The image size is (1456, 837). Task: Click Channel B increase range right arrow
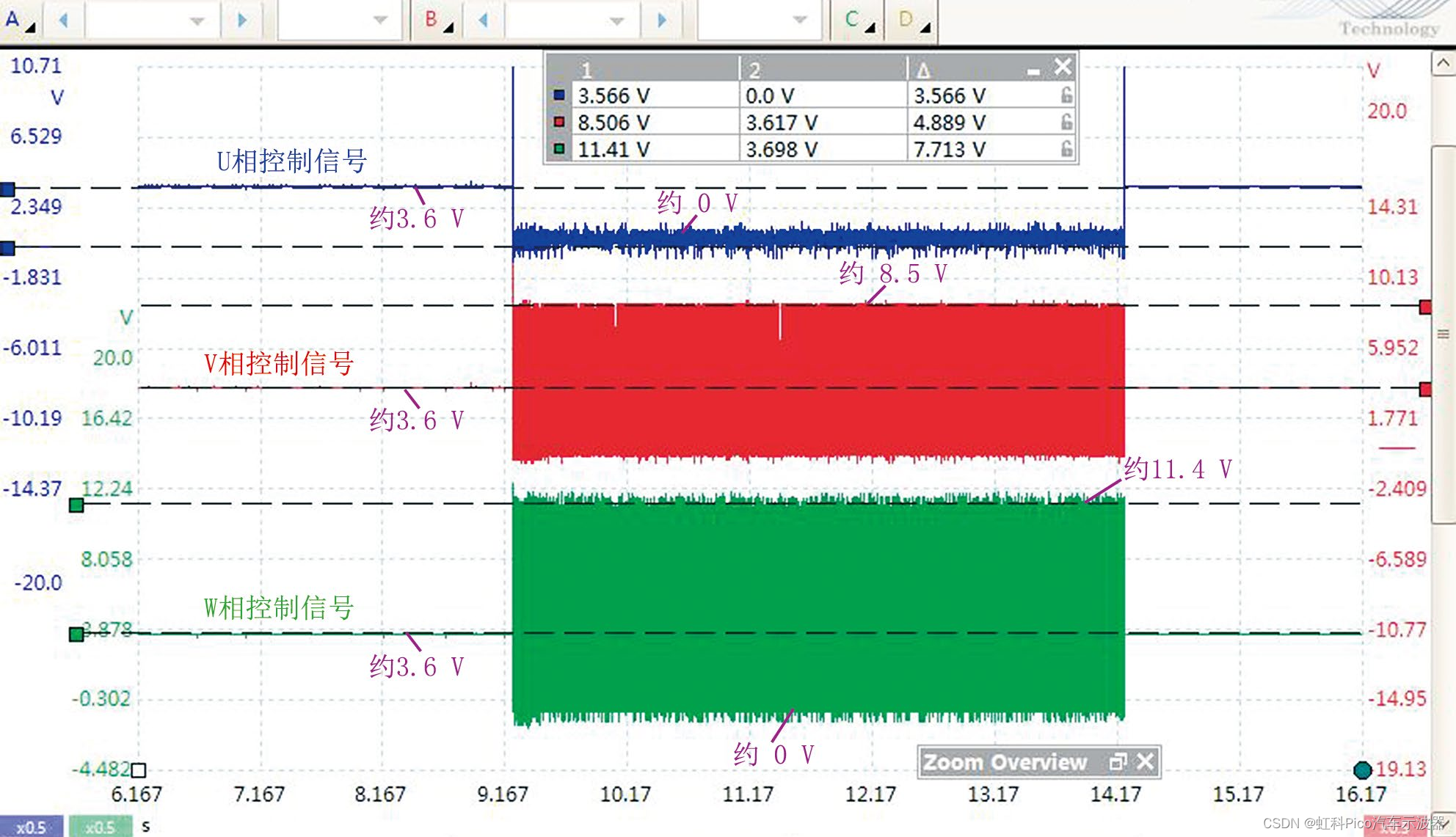tap(662, 21)
